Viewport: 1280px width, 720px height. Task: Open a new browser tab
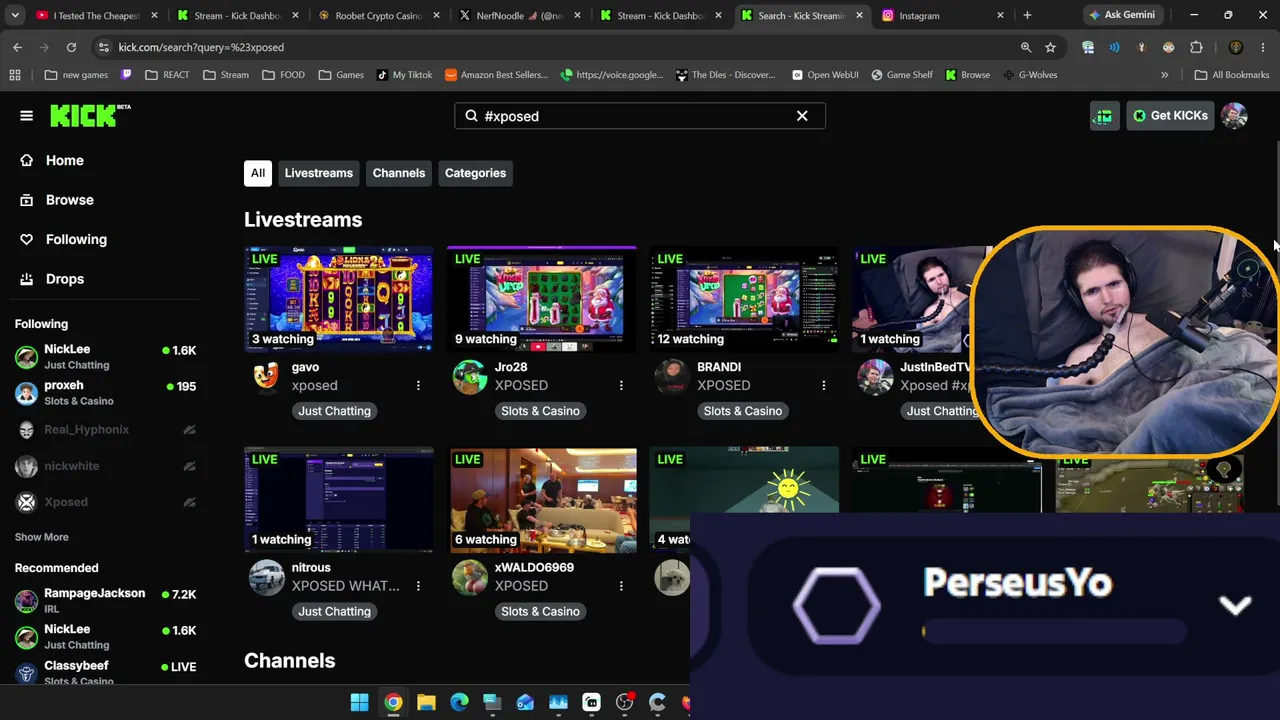click(1027, 15)
